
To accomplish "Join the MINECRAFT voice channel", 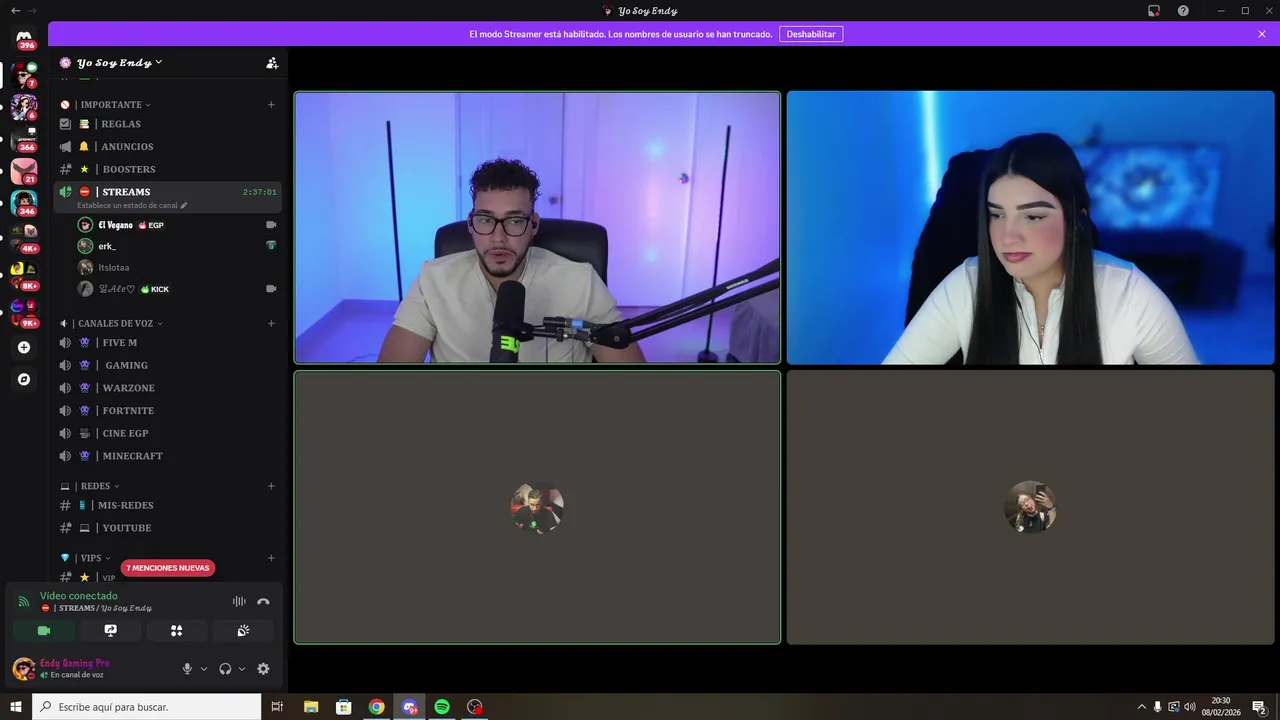I will point(167,456).
